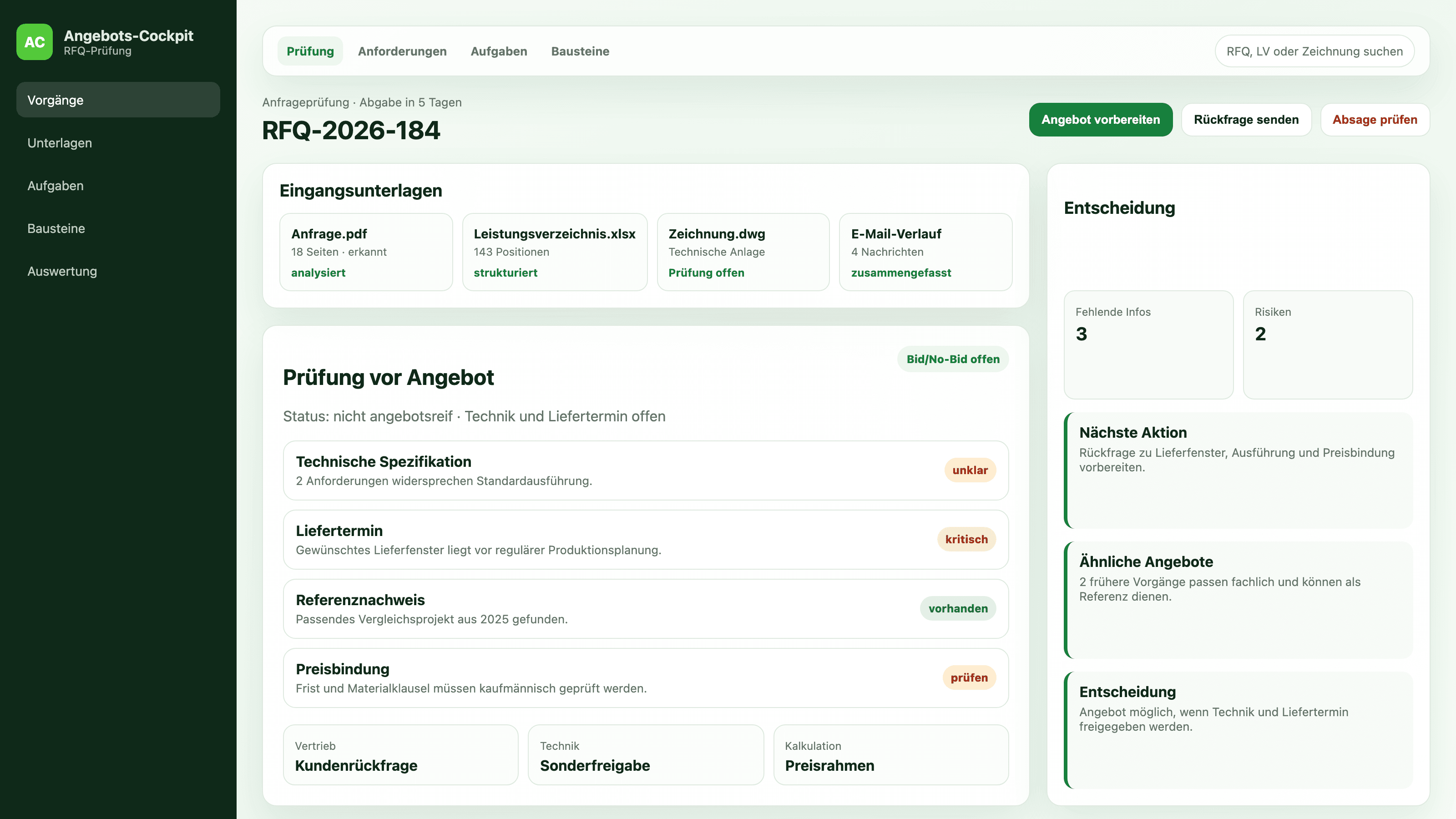
Task: Click the 'Prüfung vor Angebot' heading
Action: point(388,377)
